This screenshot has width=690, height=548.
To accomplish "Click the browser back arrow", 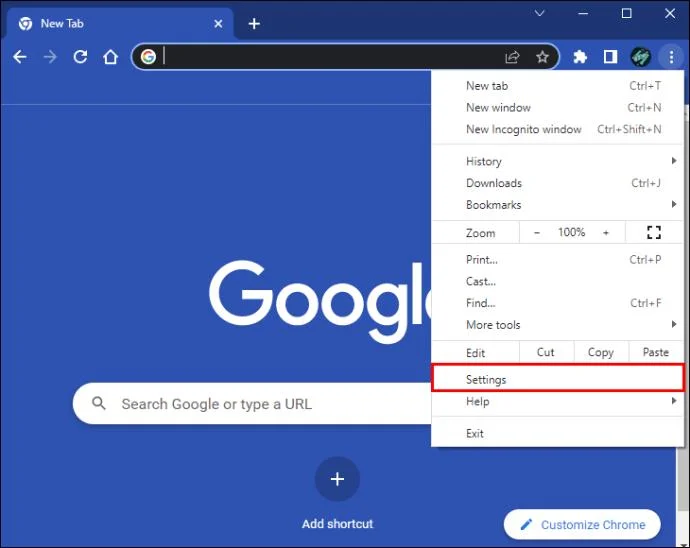I will (20, 57).
